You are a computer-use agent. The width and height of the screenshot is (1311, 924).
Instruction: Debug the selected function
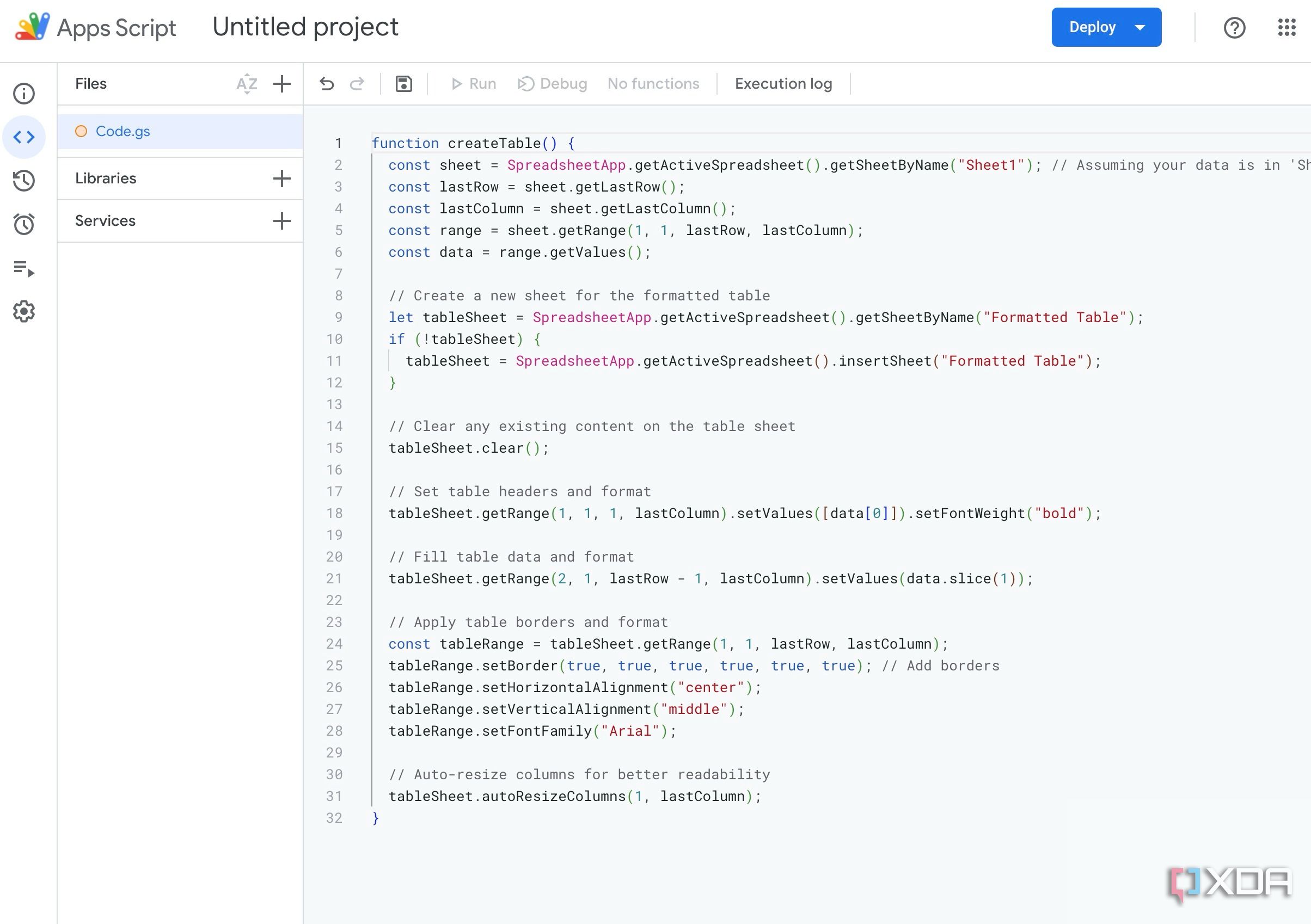point(552,84)
